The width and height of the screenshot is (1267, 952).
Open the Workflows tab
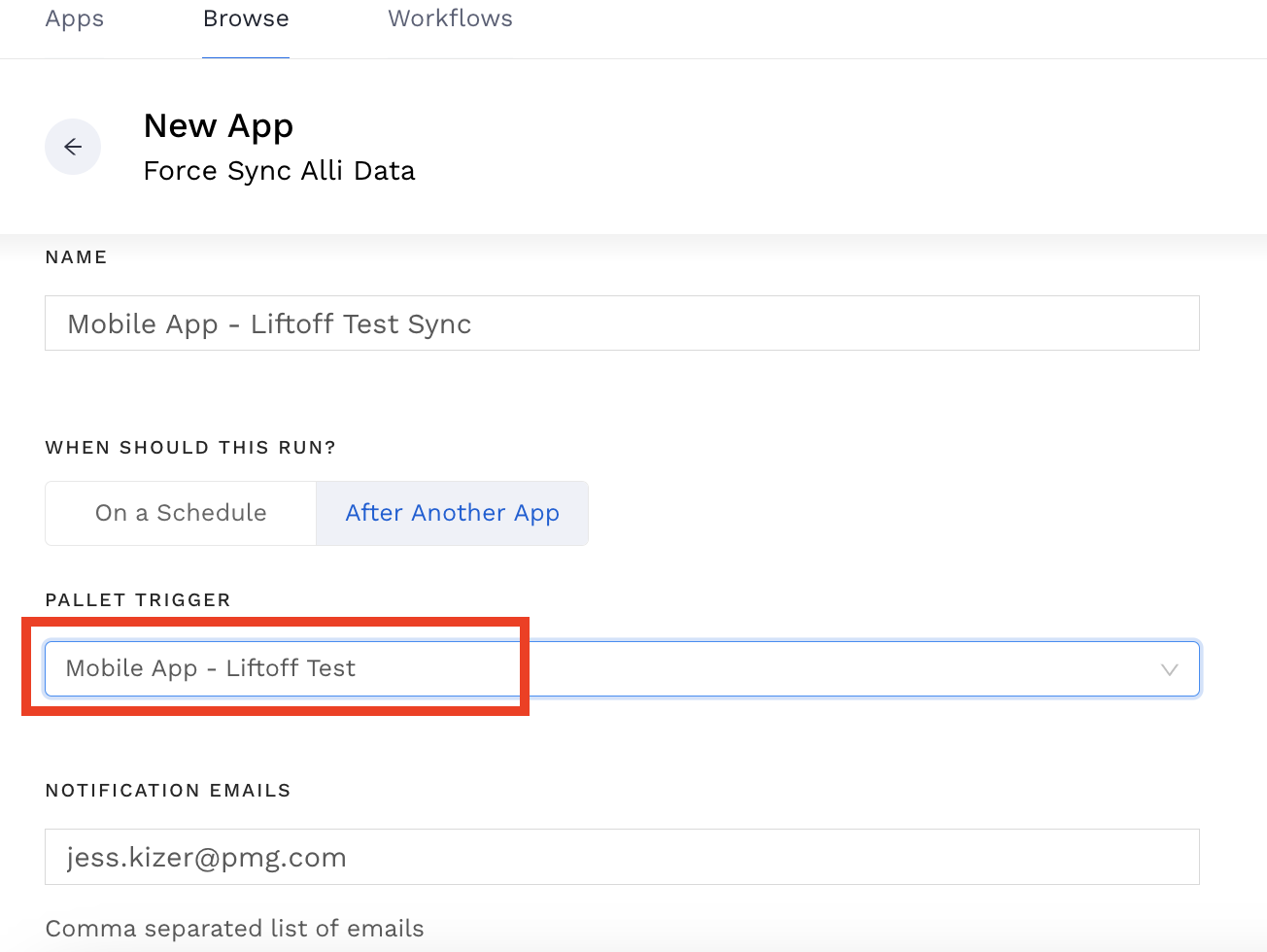tap(450, 19)
